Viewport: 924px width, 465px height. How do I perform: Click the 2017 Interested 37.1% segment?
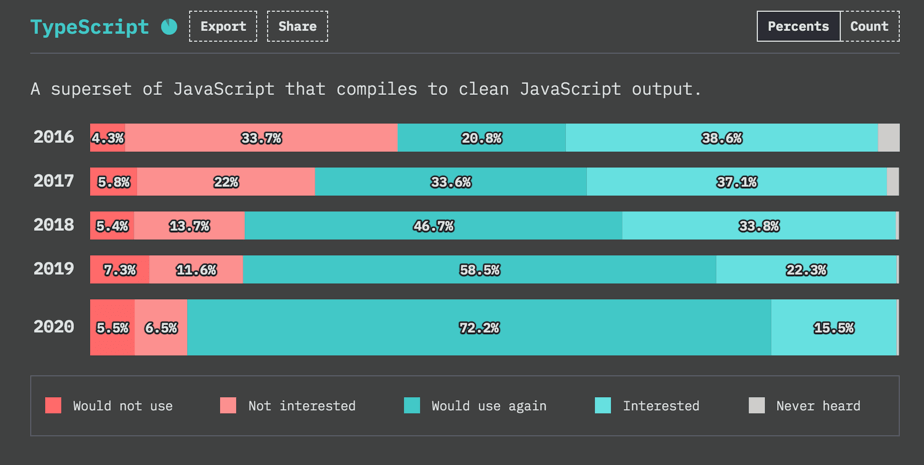736,182
